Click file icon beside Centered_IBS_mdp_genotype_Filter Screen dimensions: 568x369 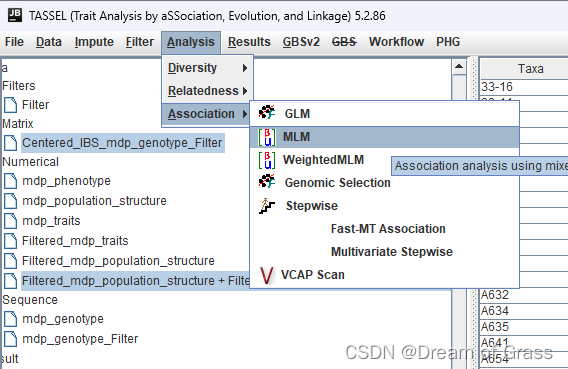pyautogui.click(x=11, y=143)
